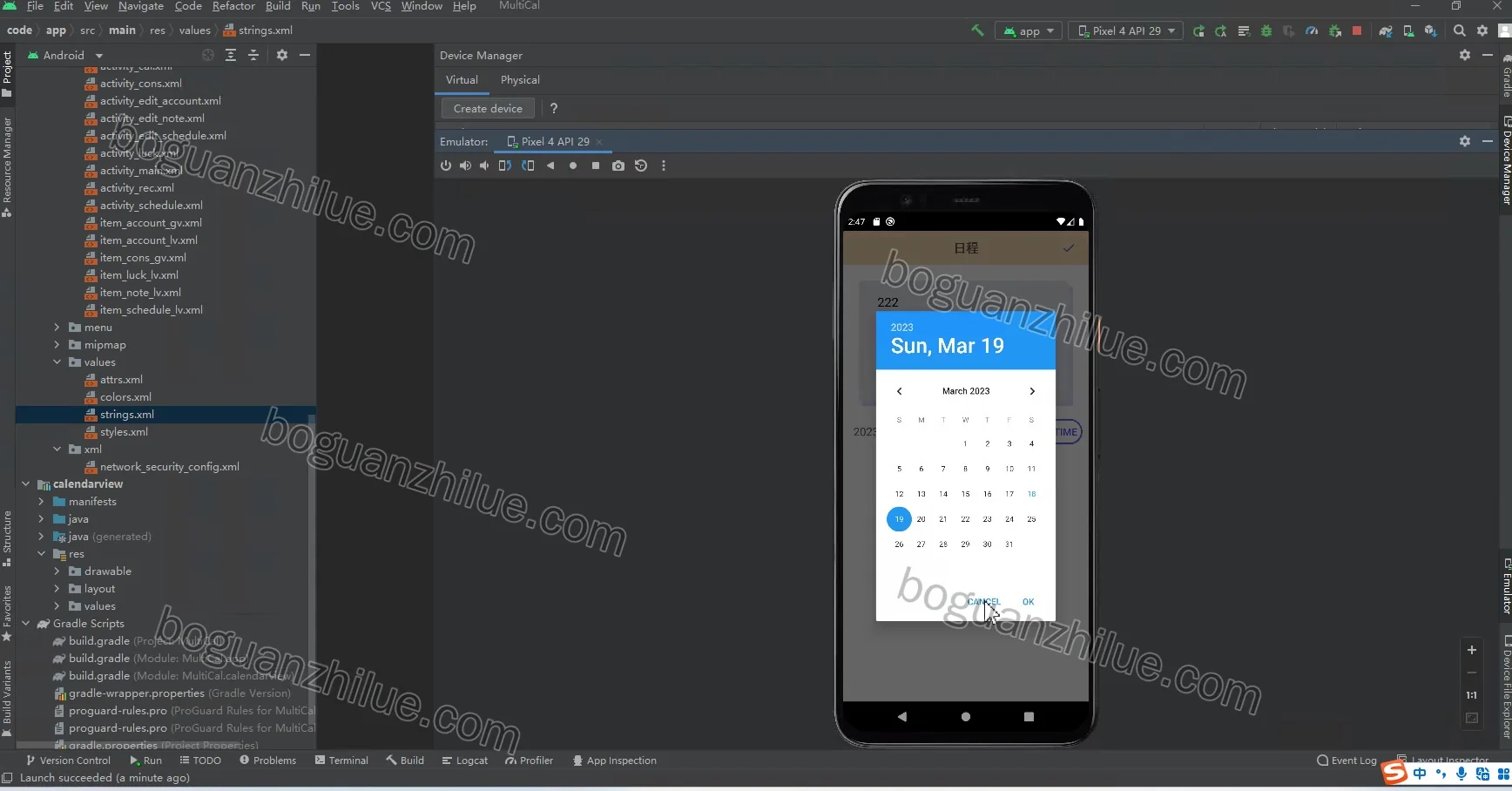The image size is (1512, 791).
Task: Collapse the values folder under app res
Action: point(57,362)
